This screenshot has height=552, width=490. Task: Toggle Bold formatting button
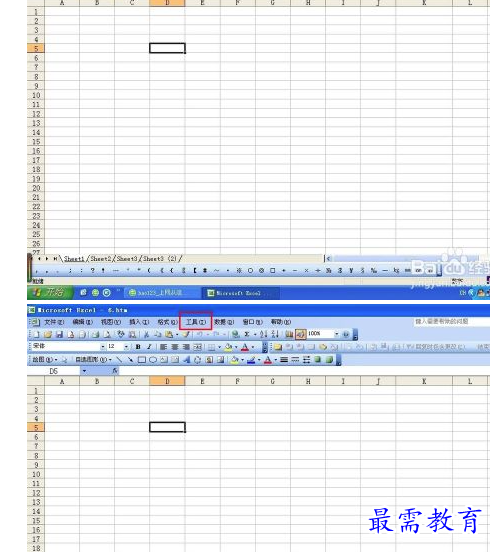pyautogui.click(x=138, y=347)
